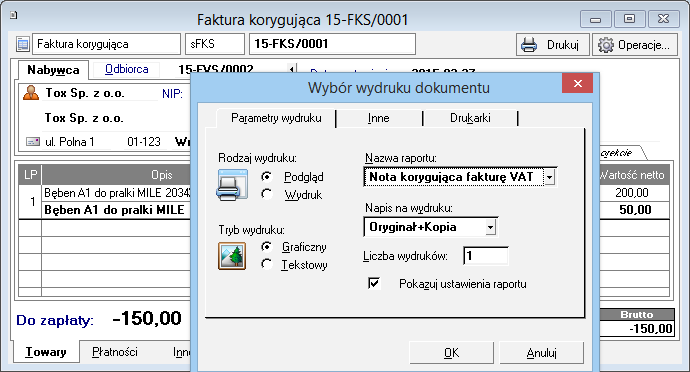
Task: Switch to Towary bottom tab
Action: point(46,352)
